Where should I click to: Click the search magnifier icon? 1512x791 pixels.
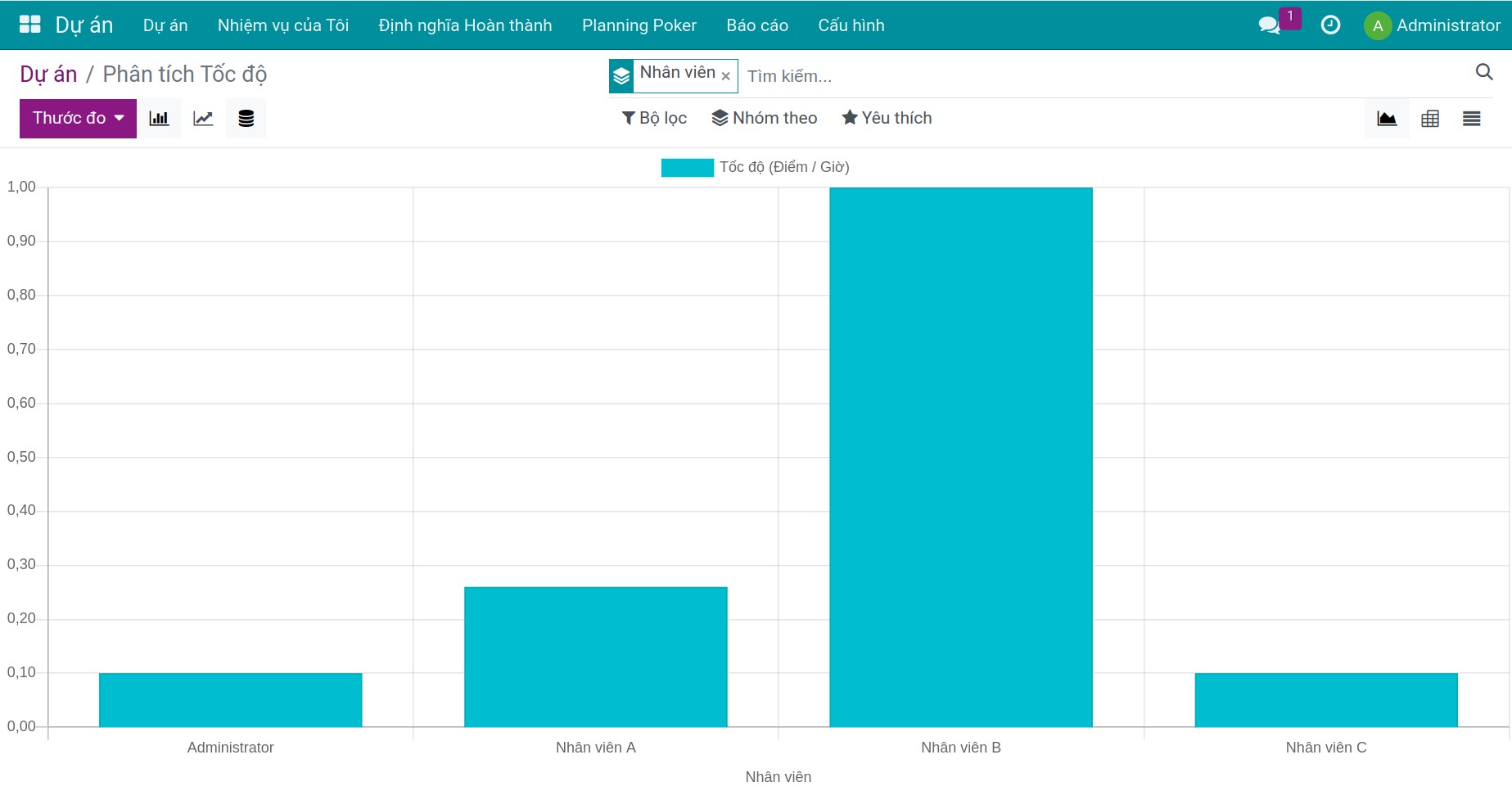1484,72
